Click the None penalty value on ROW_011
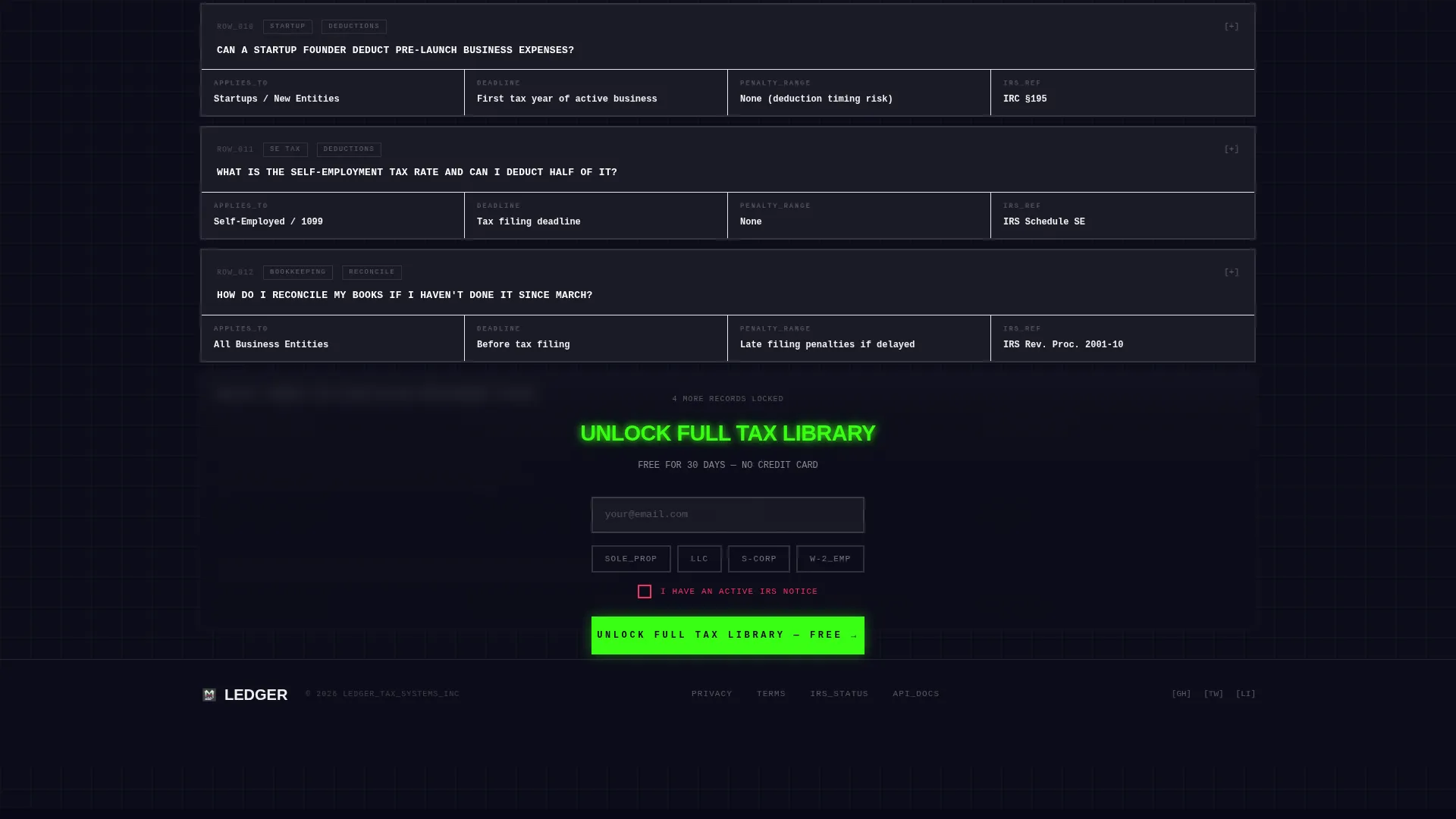Screen dimensions: 1456x819 [751, 222]
